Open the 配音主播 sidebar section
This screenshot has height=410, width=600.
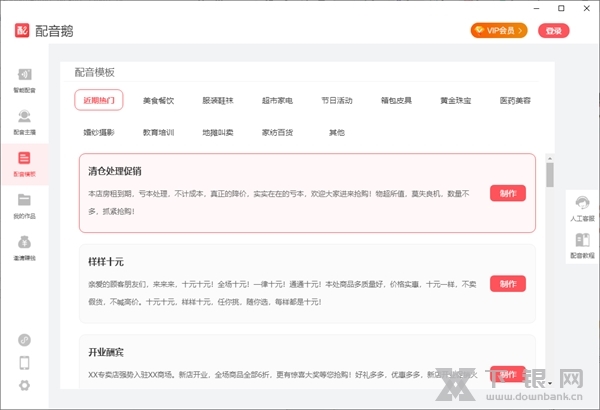tap(24, 122)
